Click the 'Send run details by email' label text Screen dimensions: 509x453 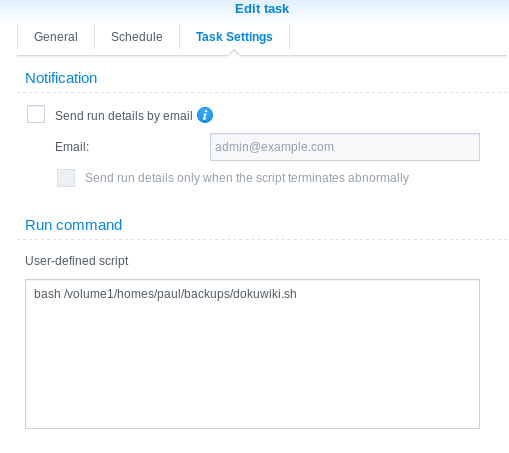(x=124, y=116)
